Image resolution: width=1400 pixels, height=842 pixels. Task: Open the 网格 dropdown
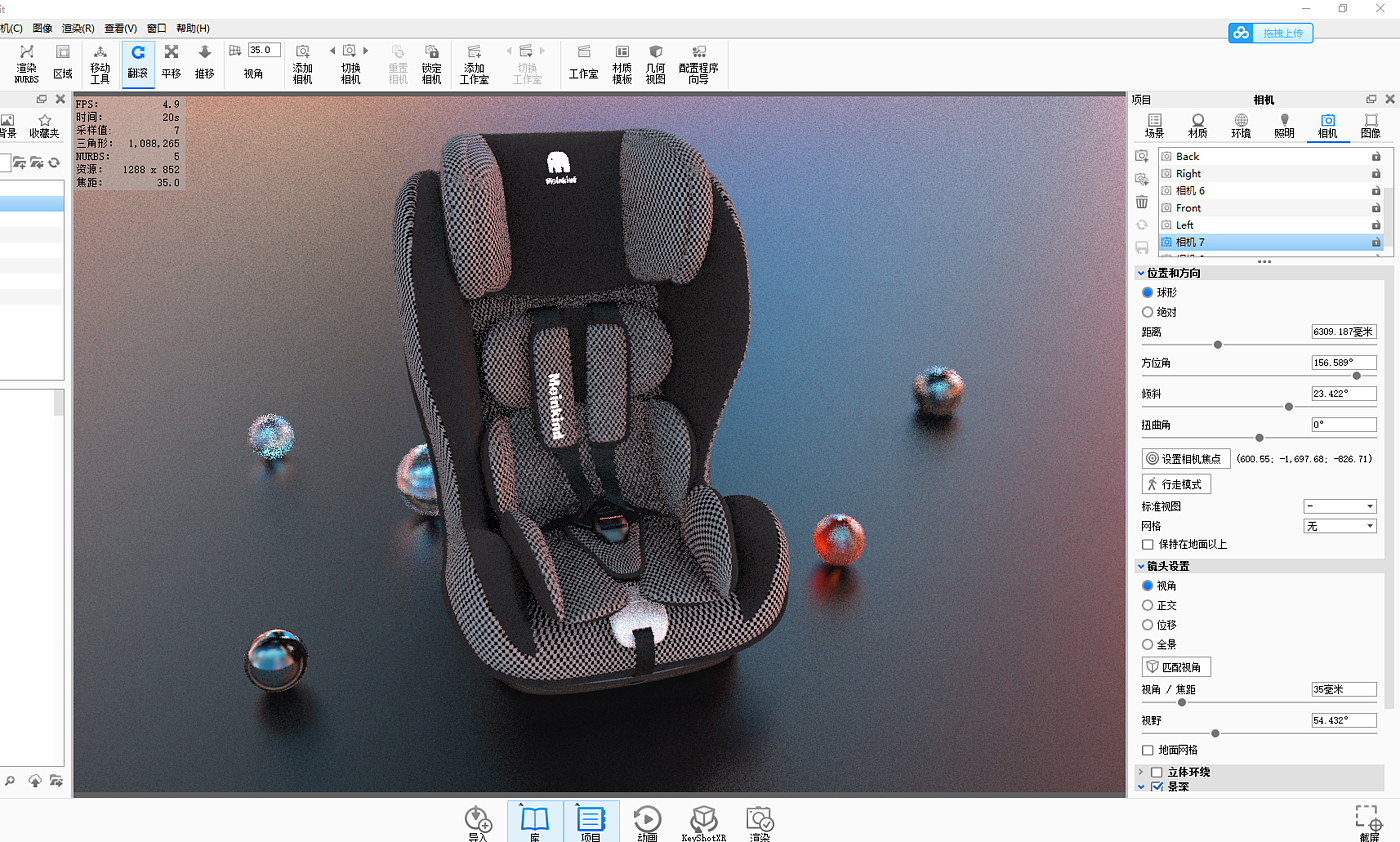1340,526
